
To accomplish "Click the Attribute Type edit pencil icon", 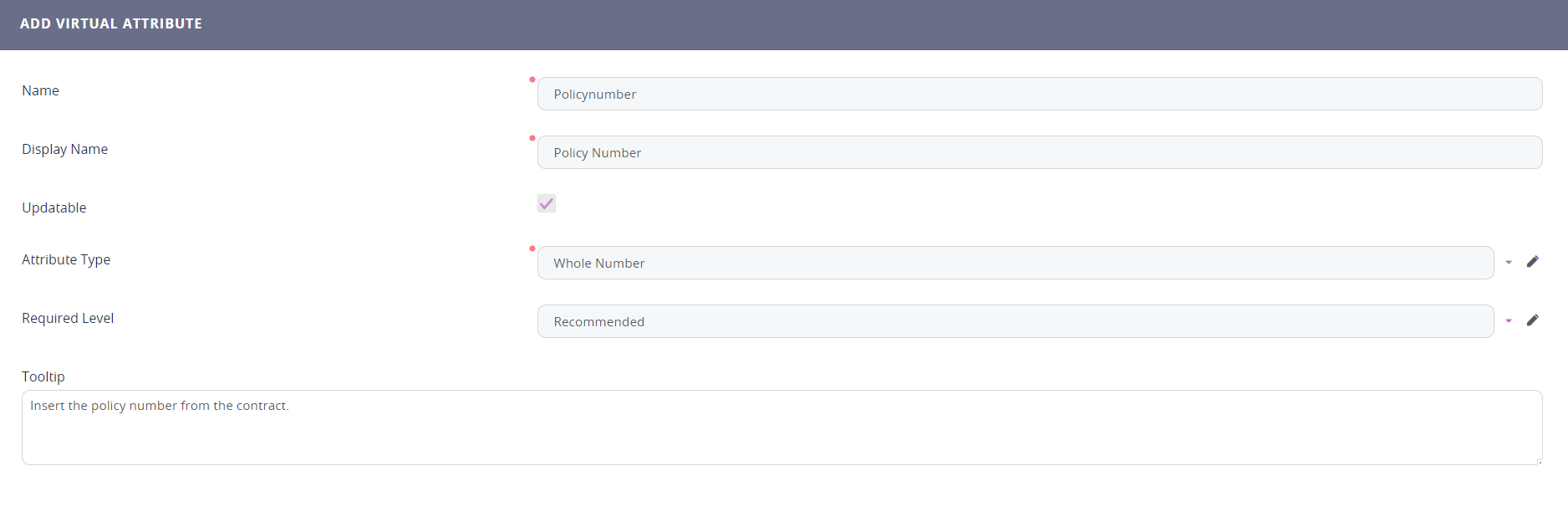I will [1532, 262].
